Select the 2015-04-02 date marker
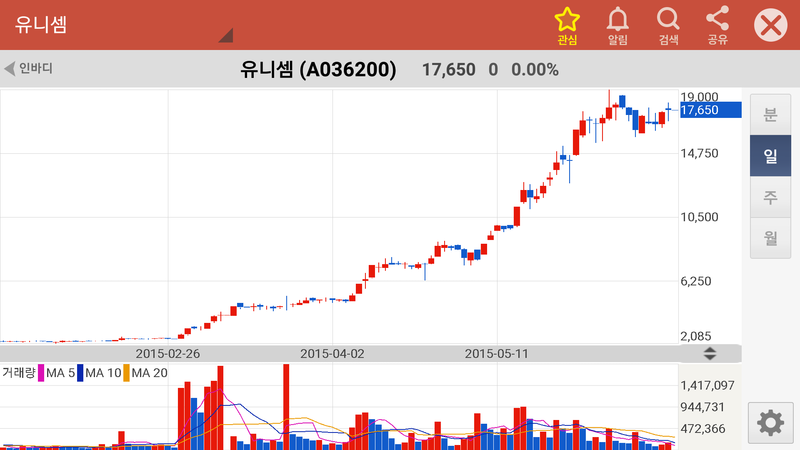The width and height of the screenshot is (800, 450). tap(332, 353)
